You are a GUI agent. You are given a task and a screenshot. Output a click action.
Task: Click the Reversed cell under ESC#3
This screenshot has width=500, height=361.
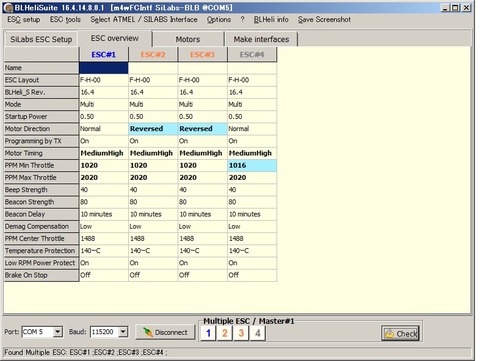202,129
